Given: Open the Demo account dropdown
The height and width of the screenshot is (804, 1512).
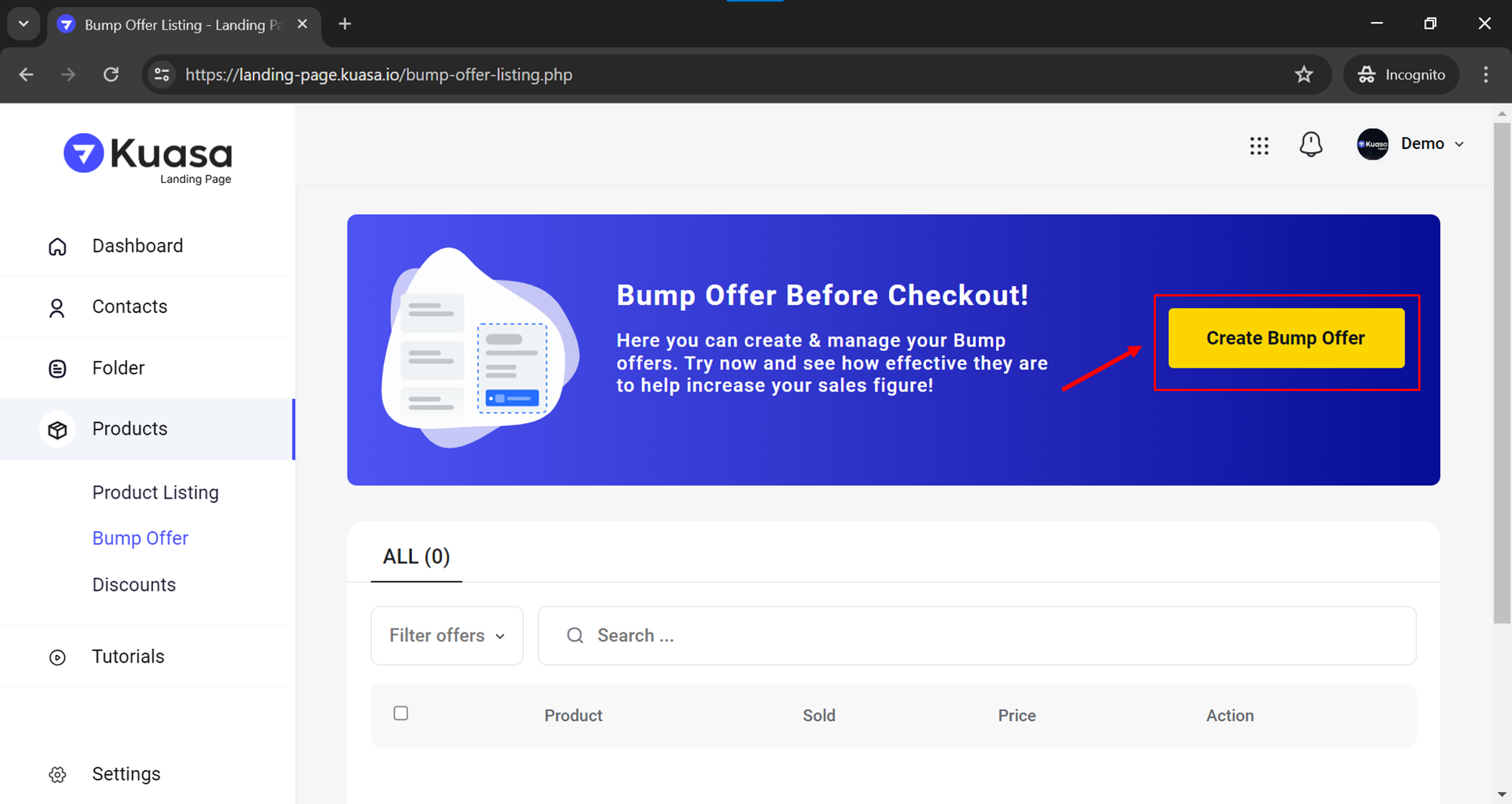Looking at the screenshot, I should [x=1411, y=144].
